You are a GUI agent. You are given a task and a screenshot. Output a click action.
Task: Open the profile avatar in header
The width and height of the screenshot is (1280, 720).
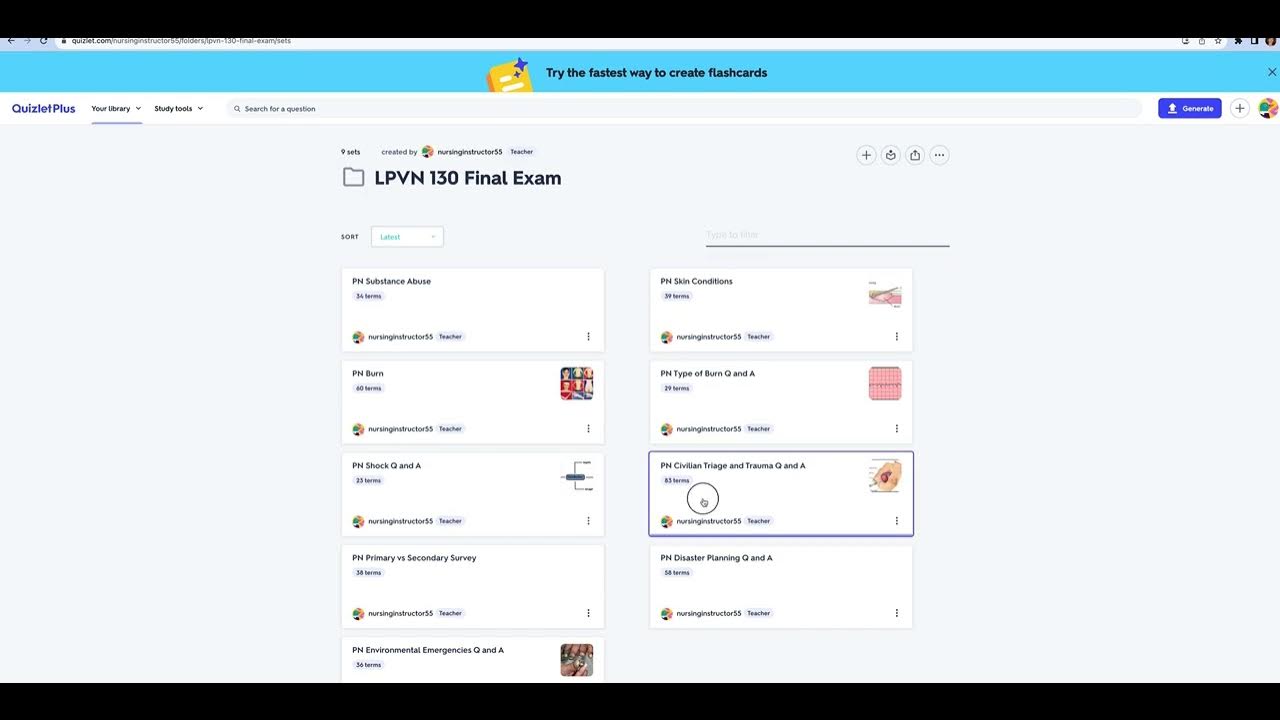click(x=1268, y=108)
